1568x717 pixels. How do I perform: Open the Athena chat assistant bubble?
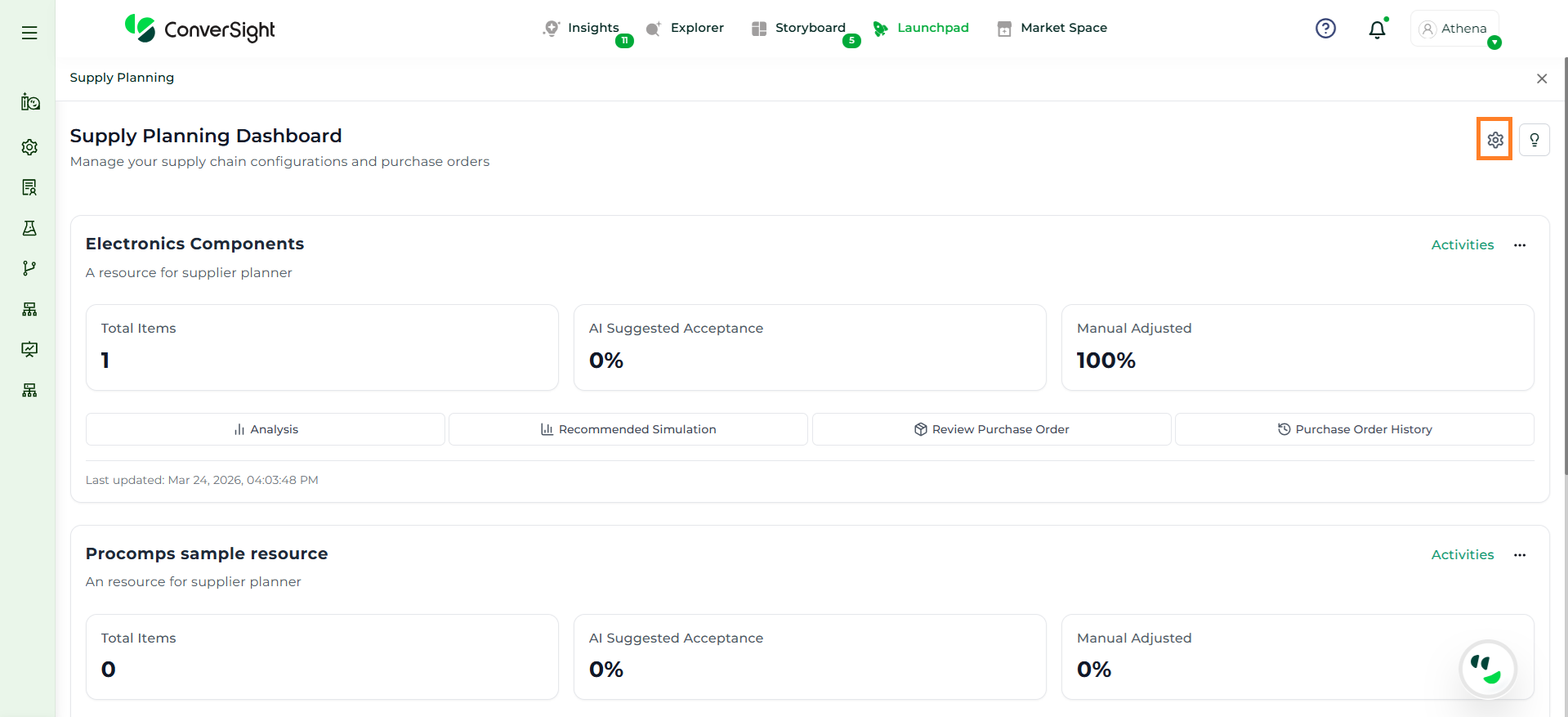1487,668
